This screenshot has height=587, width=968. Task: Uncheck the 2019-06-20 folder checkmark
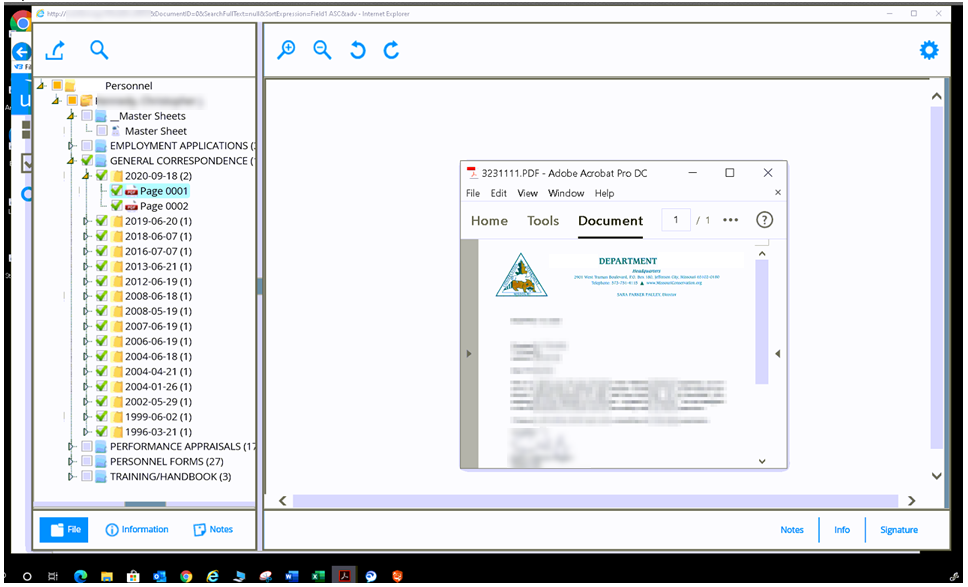99,220
